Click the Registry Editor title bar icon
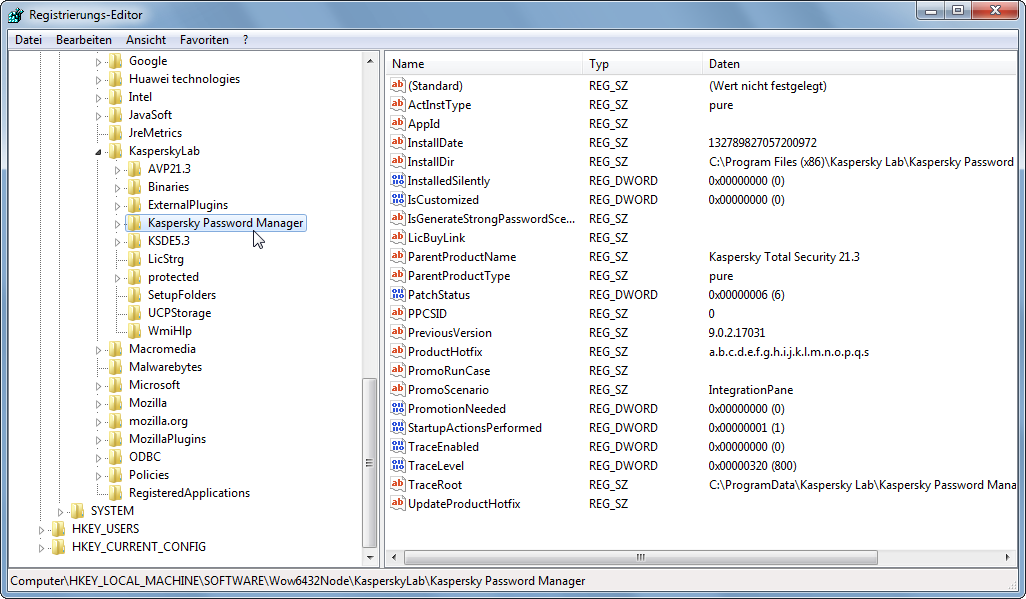Image resolution: width=1026 pixels, height=599 pixels. (x=16, y=14)
